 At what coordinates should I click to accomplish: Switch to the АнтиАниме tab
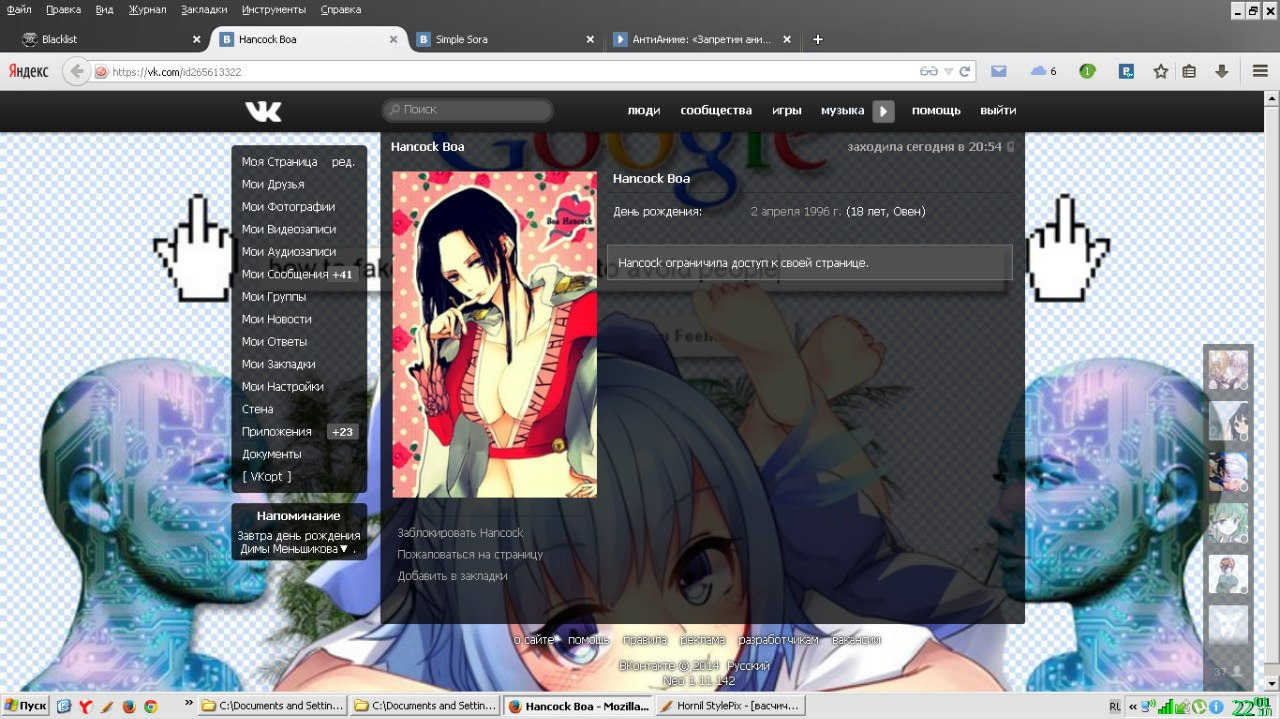(x=702, y=40)
